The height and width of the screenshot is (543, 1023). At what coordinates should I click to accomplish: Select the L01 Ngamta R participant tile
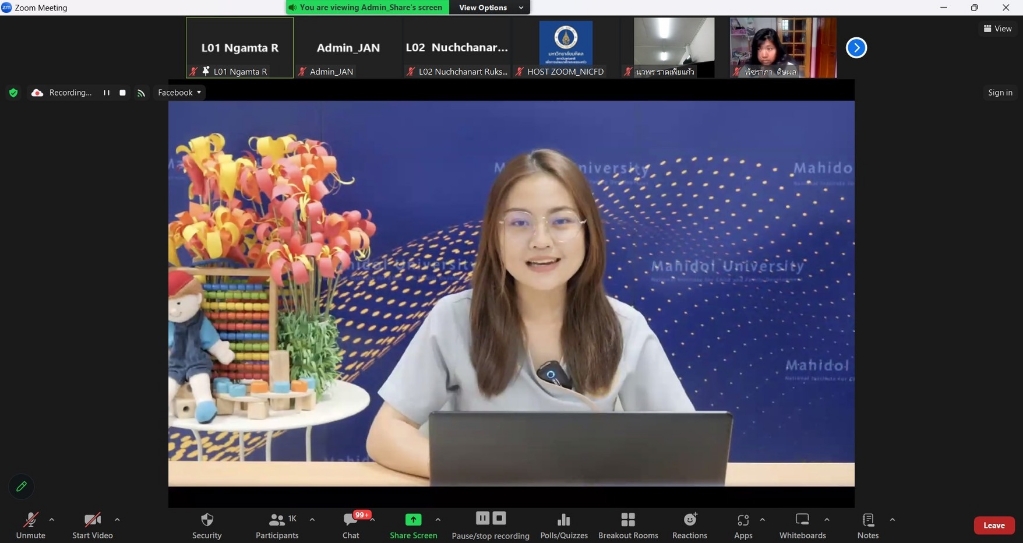240,48
